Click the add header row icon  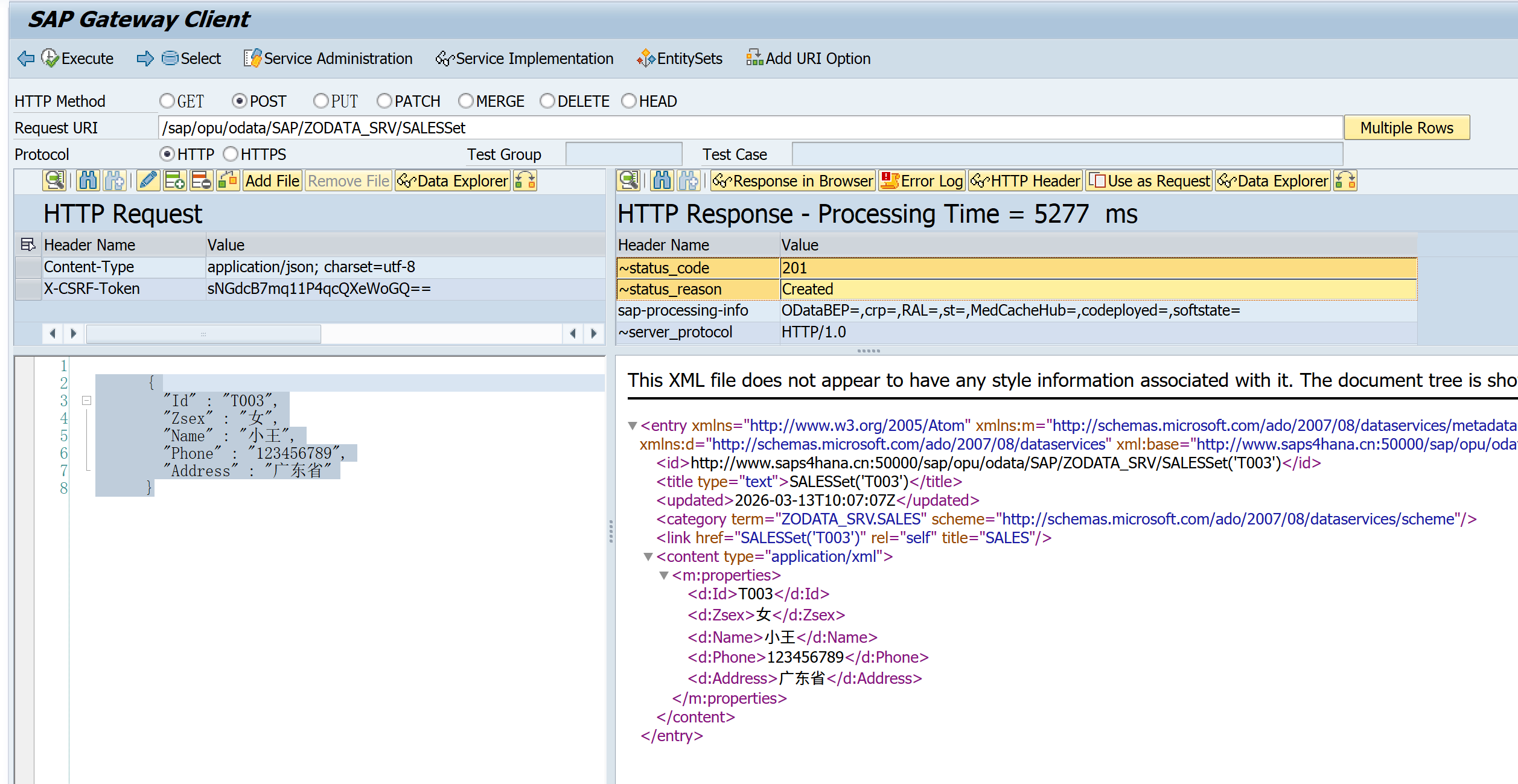pos(175,181)
